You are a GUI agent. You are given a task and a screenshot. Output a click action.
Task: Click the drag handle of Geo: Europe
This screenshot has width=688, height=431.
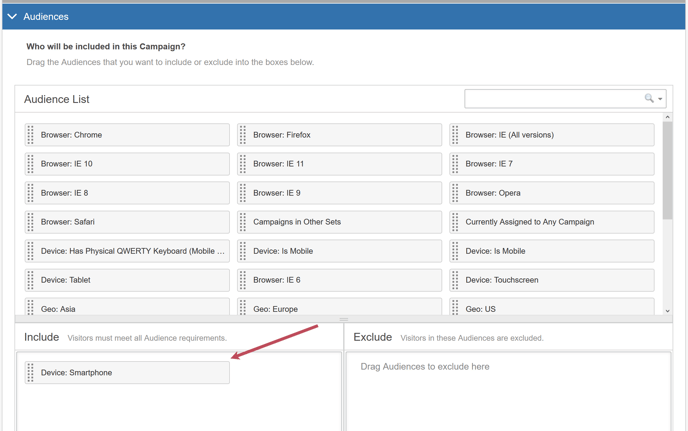[x=243, y=307]
